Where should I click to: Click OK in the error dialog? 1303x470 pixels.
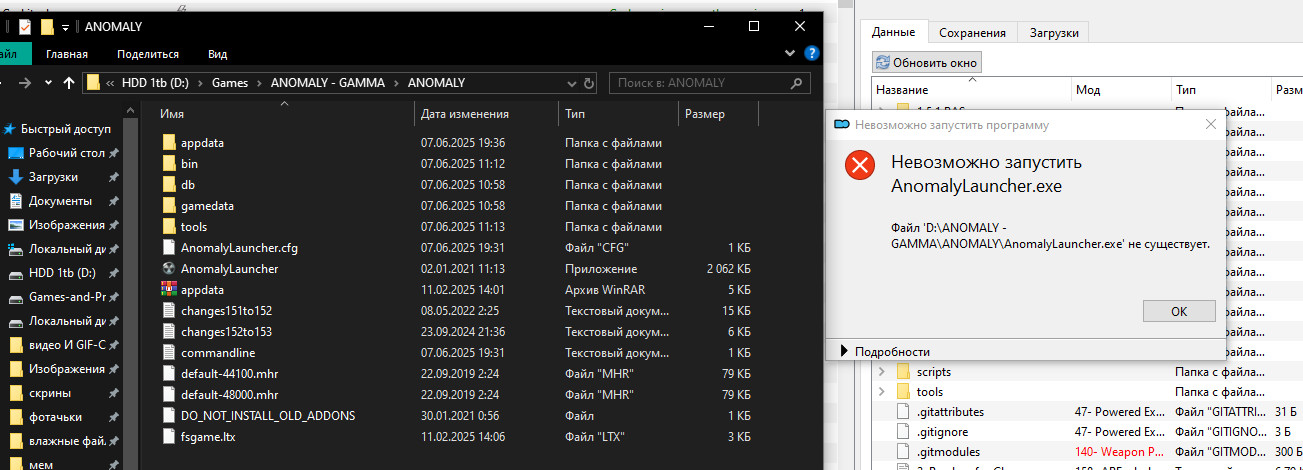(1178, 311)
